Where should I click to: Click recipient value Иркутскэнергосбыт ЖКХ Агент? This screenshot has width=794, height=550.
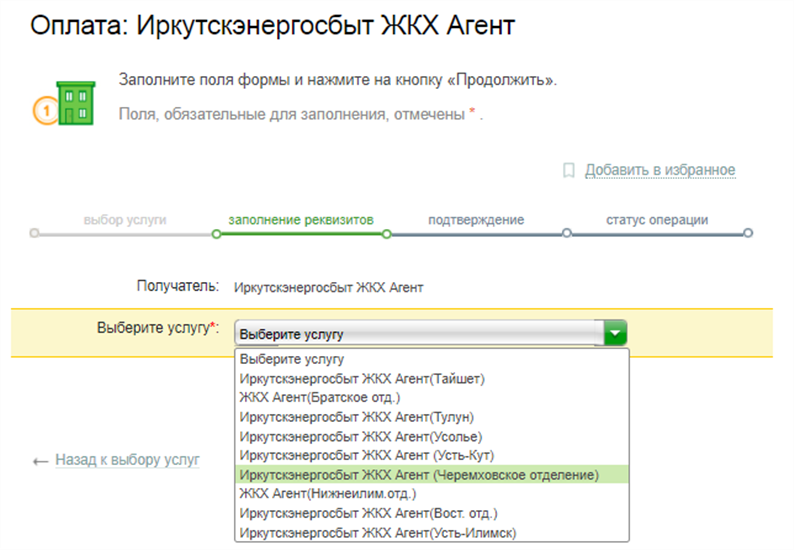click(x=328, y=288)
